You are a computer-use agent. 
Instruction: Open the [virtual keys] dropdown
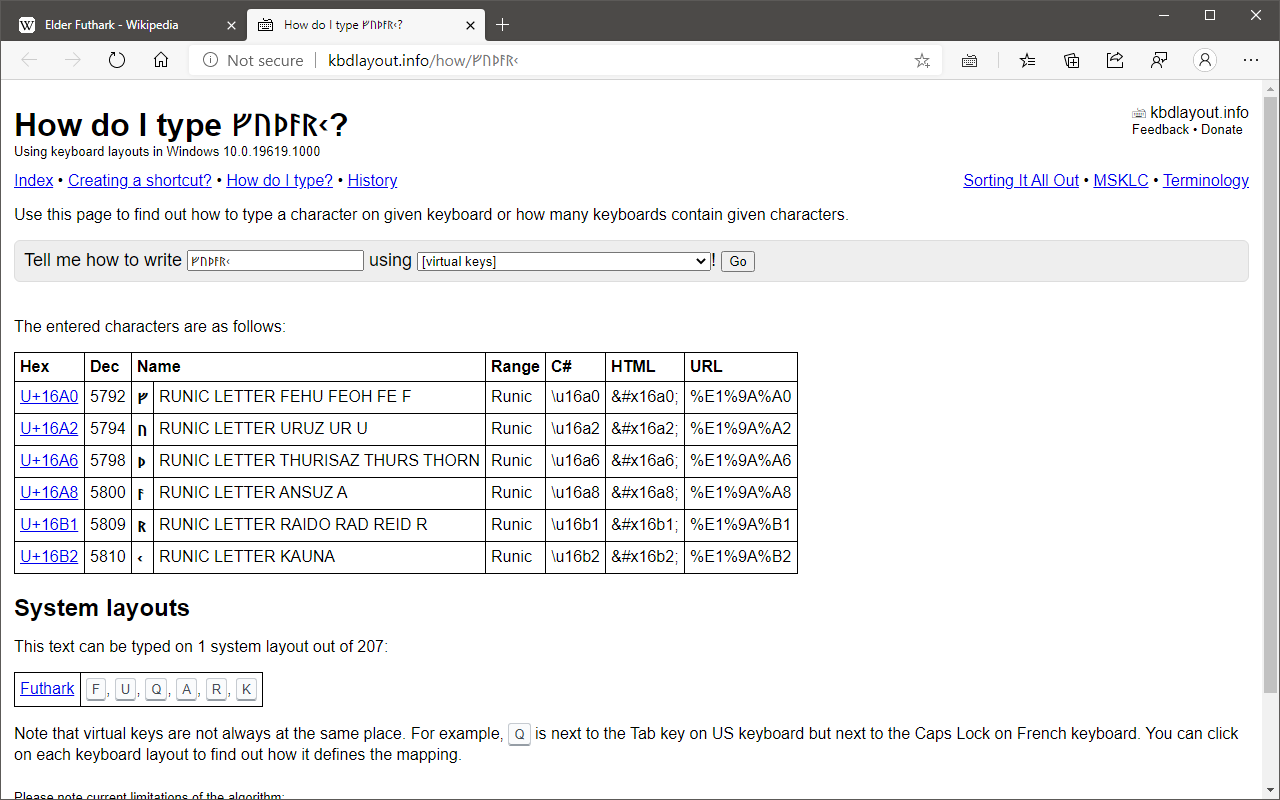click(563, 261)
